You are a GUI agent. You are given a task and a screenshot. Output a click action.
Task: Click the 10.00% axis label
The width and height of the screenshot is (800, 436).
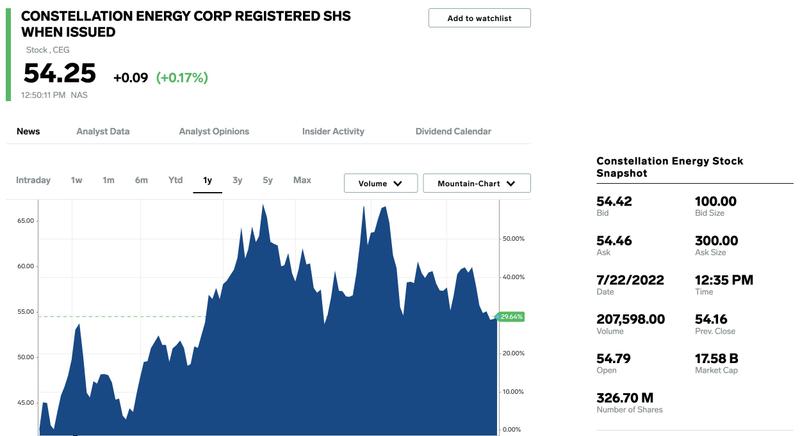(x=513, y=392)
